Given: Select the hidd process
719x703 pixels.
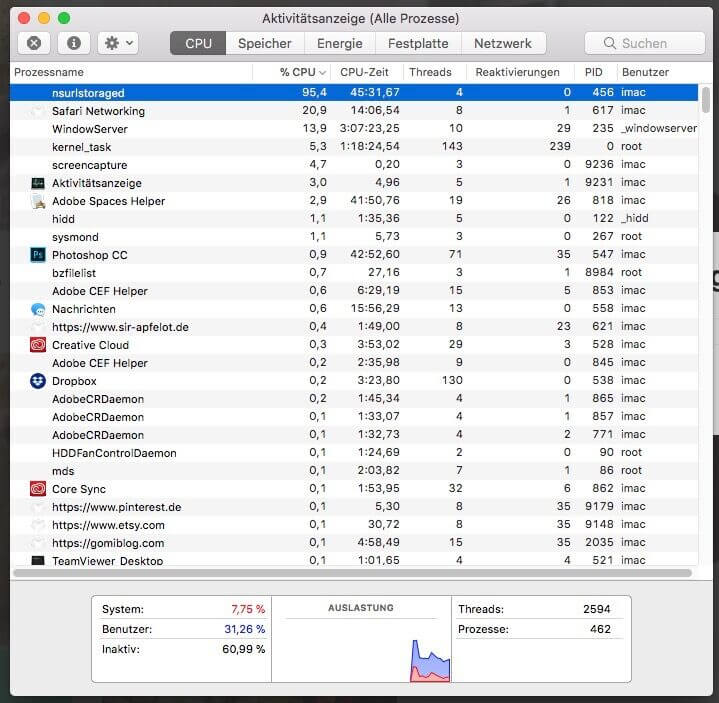Looking at the screenshot, I should pyautogui.click(x=63, y=219).
